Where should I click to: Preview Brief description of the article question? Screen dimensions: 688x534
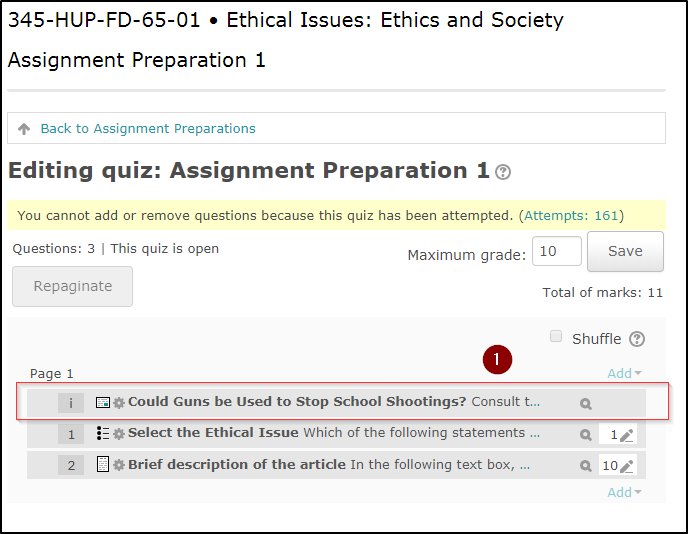(586, 466)
